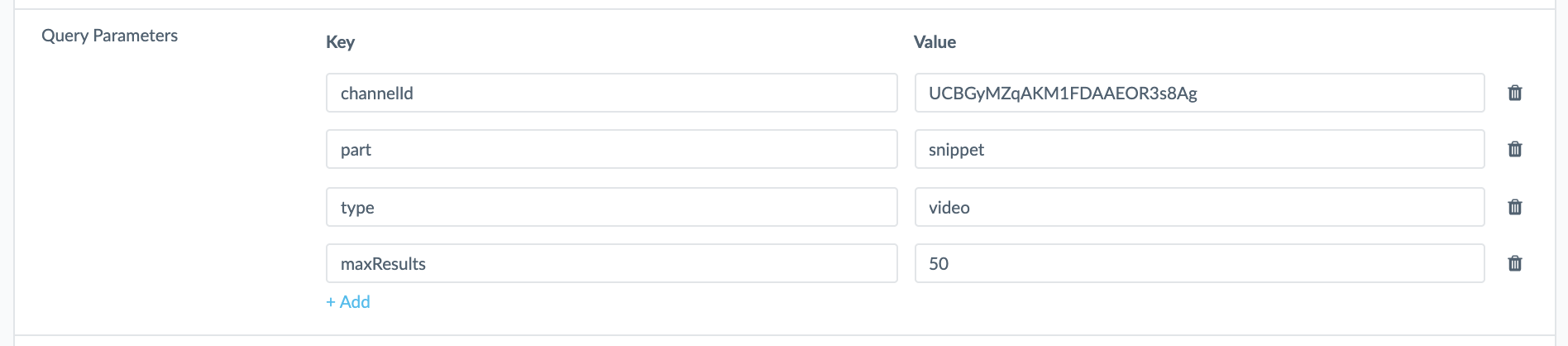This screenshot has width=1568, height=346.
Task: Click trash icon beside the snippet value
Action: pos(1515,149)
